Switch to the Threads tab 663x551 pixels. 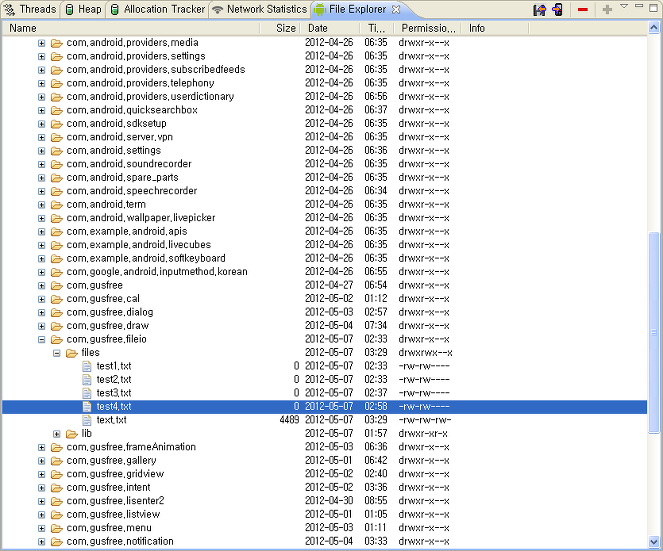[x=30, y=9]
